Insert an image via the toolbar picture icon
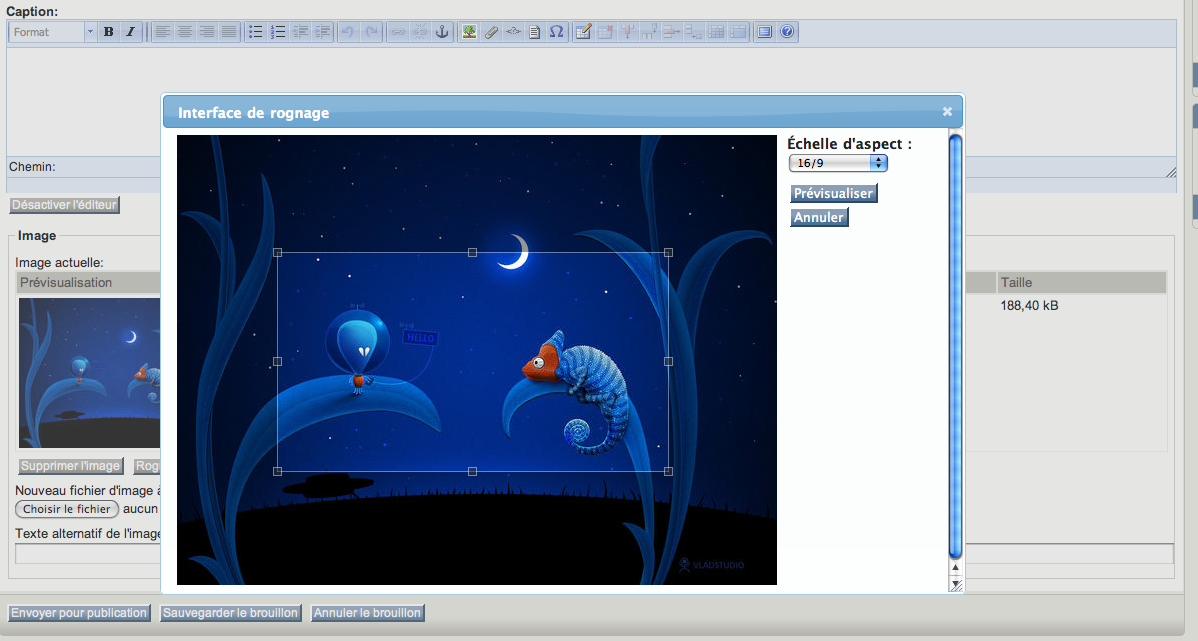 (468, 32)
